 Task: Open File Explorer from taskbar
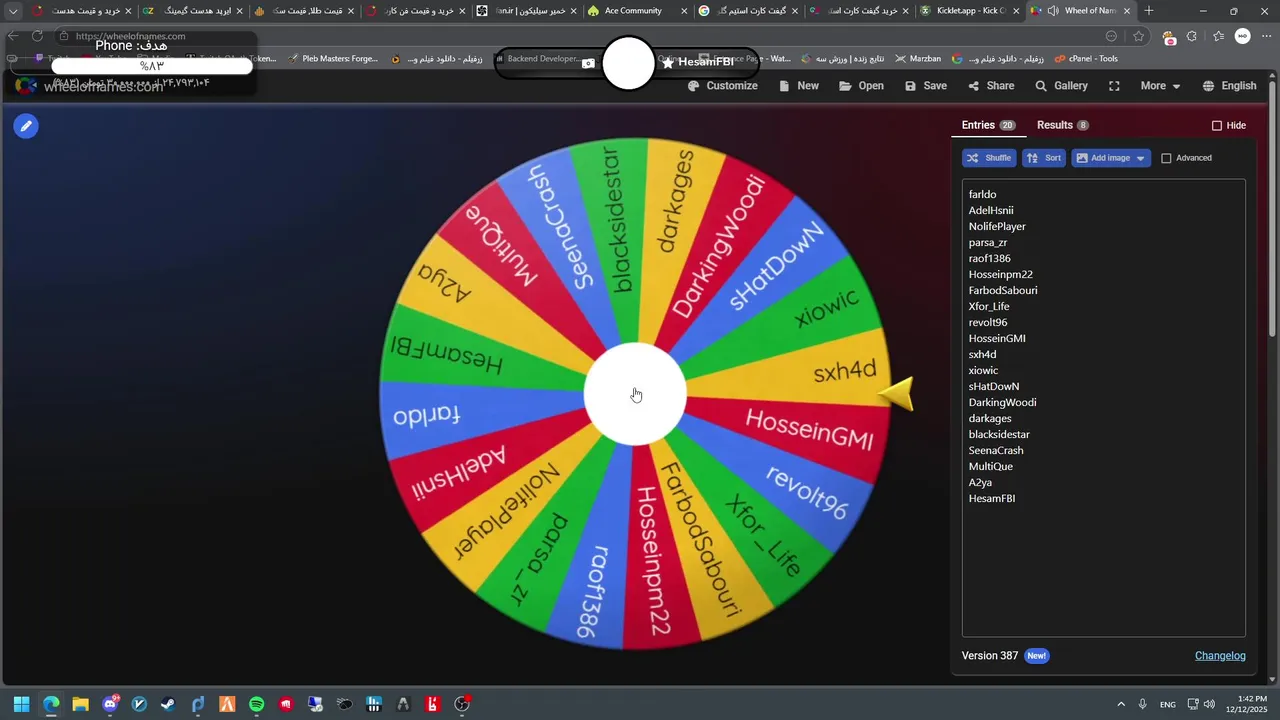point(80,704)
